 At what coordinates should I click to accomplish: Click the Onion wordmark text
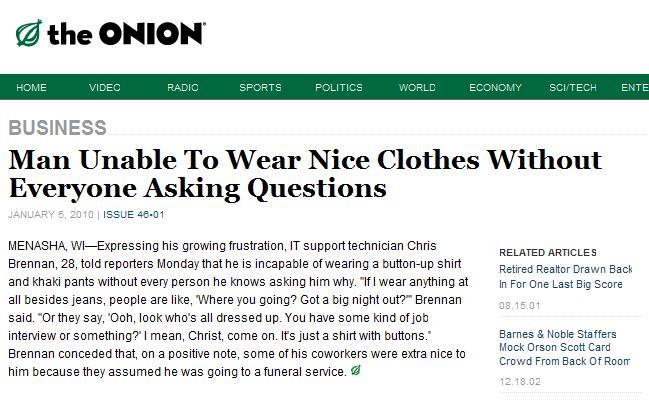[x=126, y=34]
